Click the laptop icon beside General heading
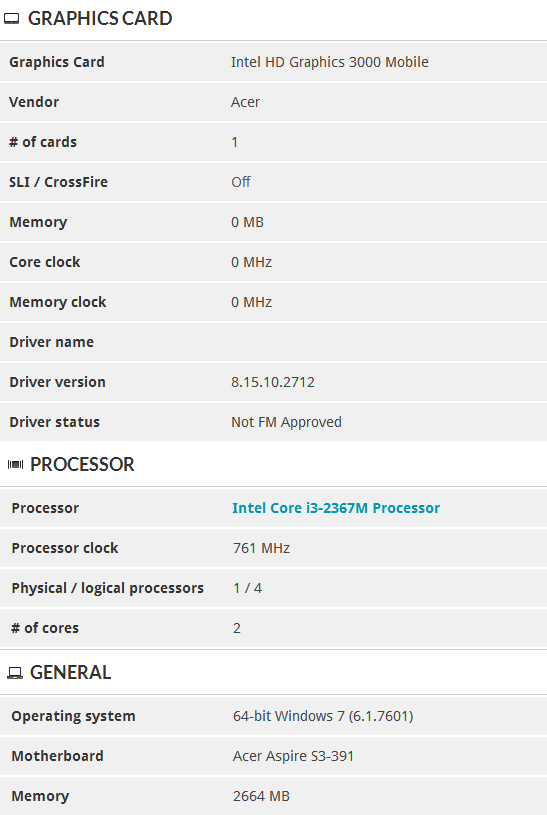Screen dimensions: 547x815 point(15,673)
